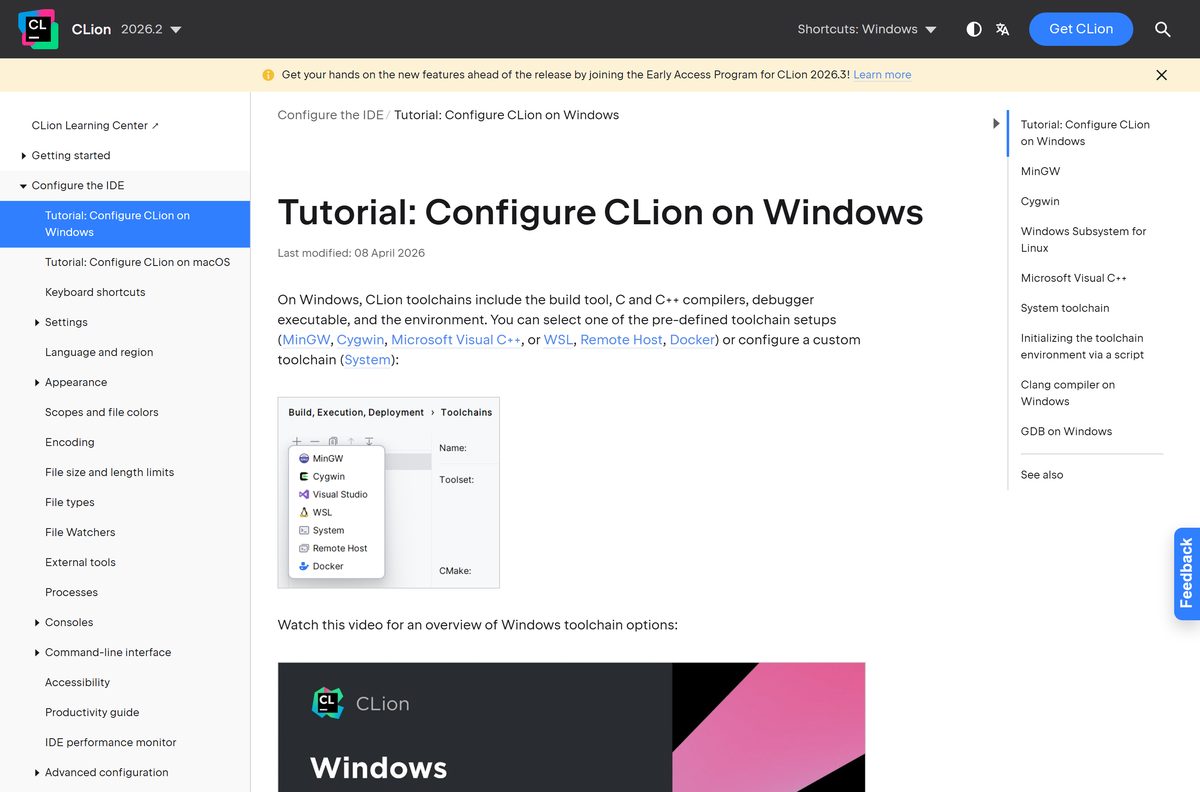Select Tutorial: Configure CLion on macOS
Image resolution: width=1200 pixels, height=792 pixels.
[137, 262]
